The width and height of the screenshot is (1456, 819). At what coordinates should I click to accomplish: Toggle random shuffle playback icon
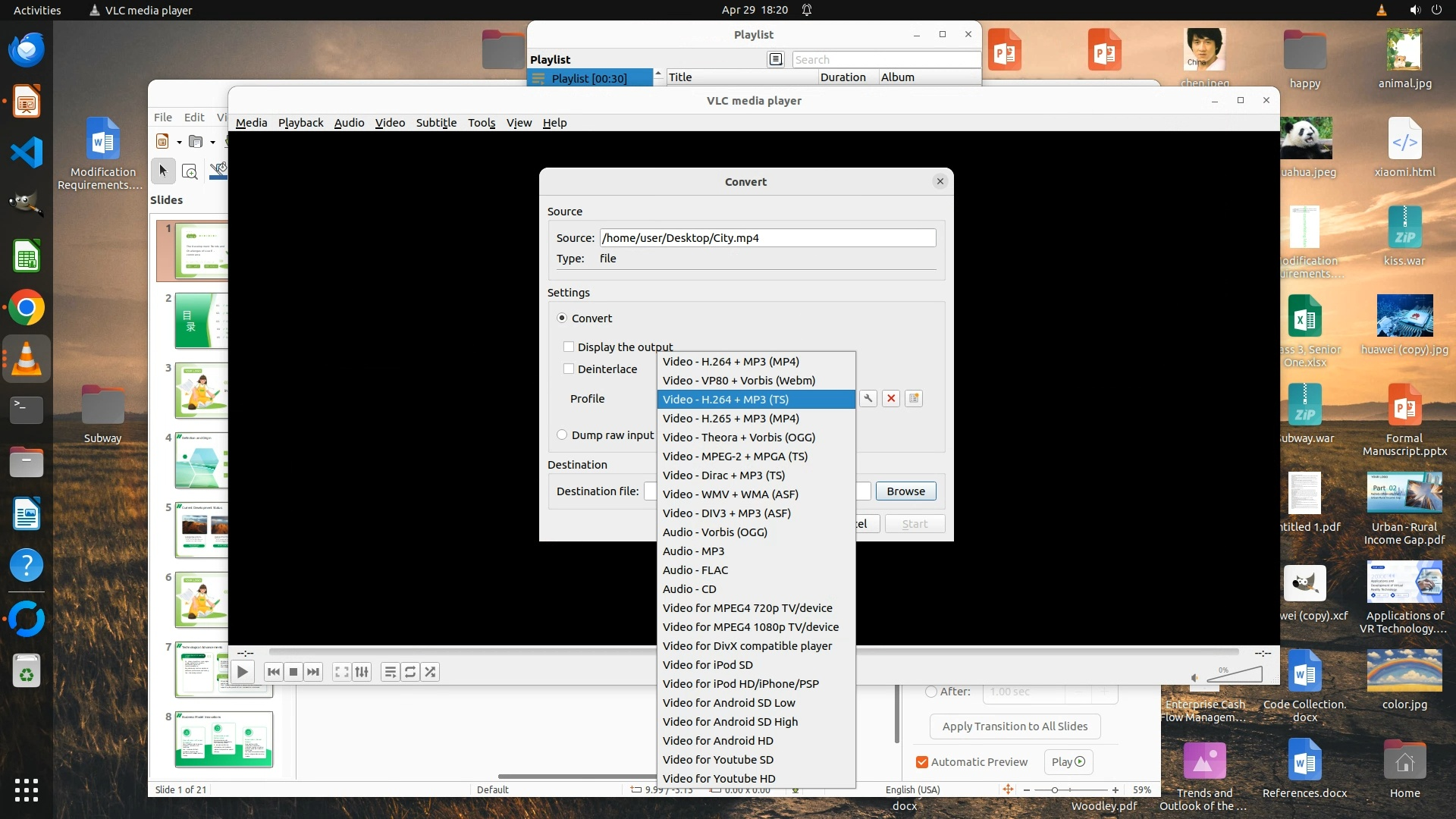point(430,672)
